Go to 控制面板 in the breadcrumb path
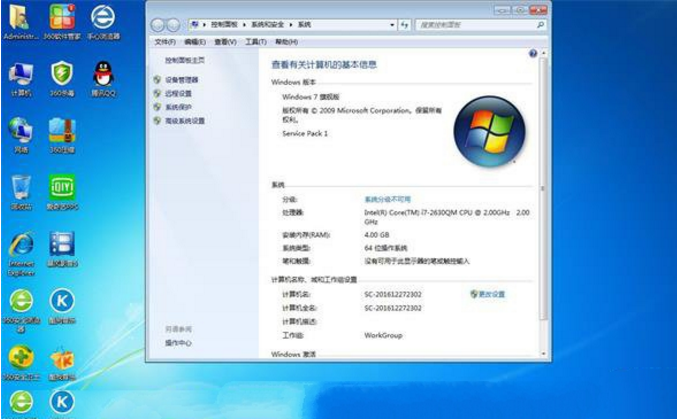Image resolution: width=677 pixels, height=420 pixels. coord(224,25)
